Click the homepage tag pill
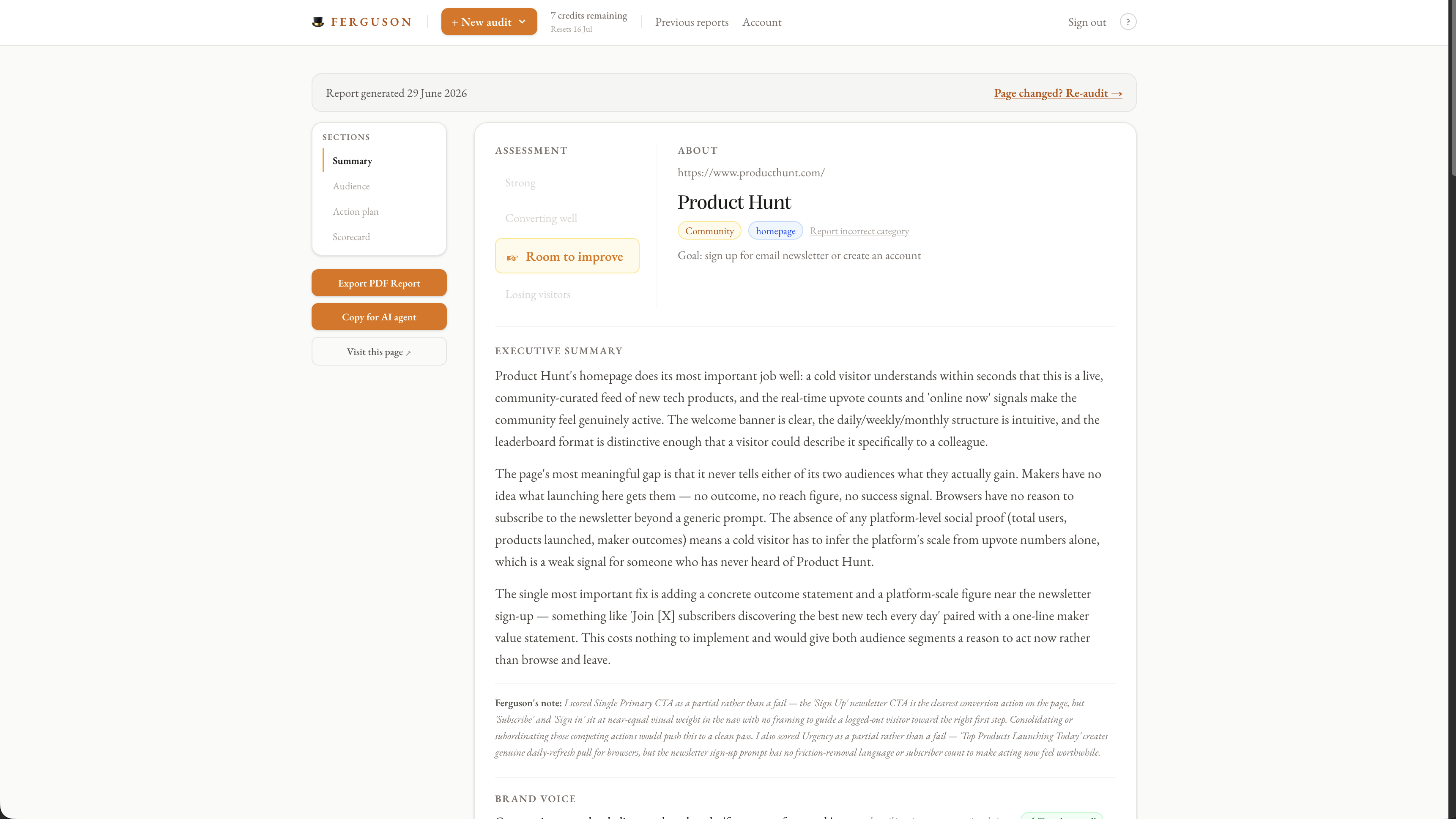This screenshot has height=819, width=1456. click(775, 230)
